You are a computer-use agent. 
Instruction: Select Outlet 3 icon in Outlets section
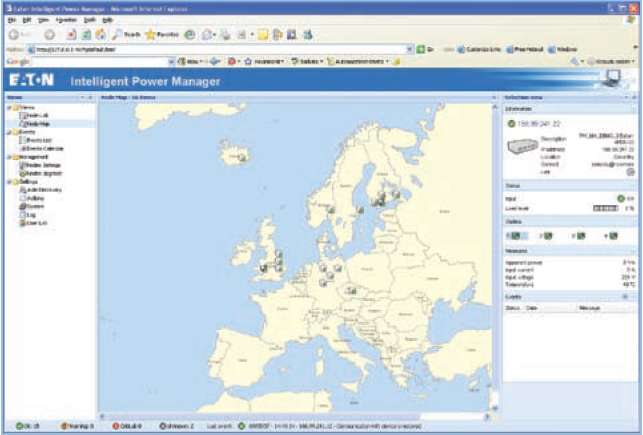pos(579,236)
